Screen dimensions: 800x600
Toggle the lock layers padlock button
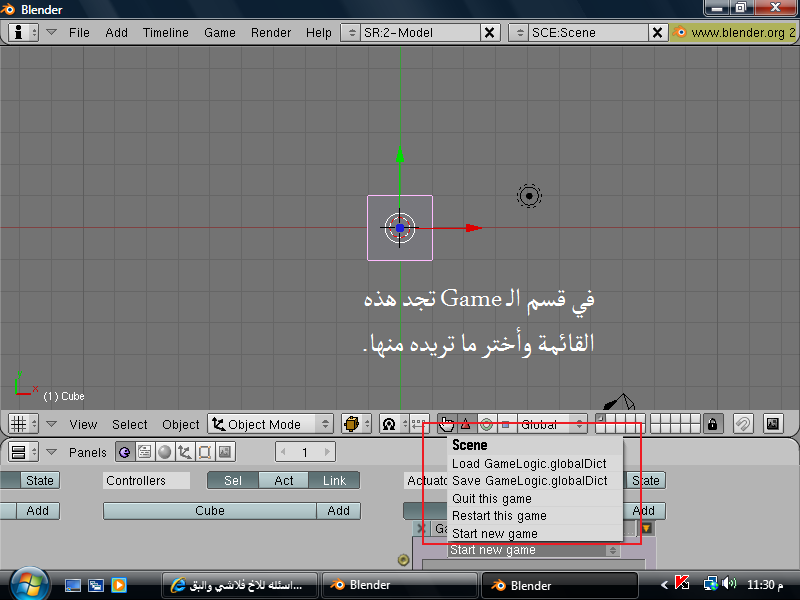713,424
